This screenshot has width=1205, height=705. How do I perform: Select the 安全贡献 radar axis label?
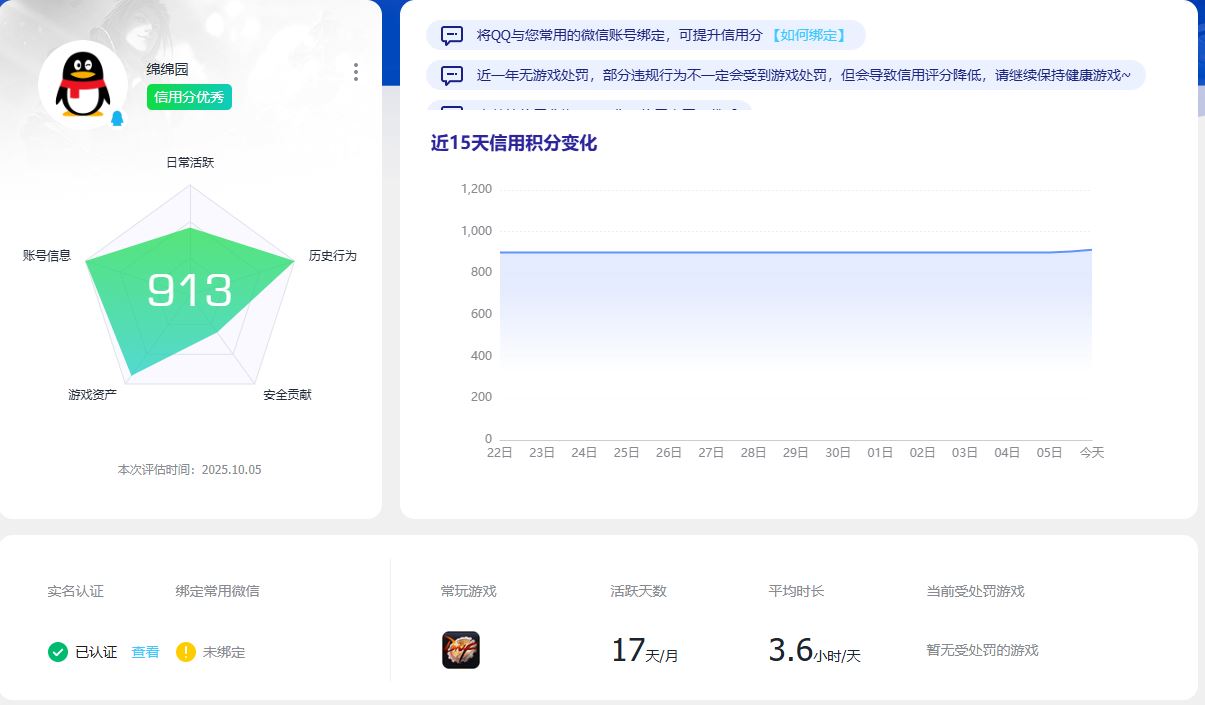click(288, 395)
